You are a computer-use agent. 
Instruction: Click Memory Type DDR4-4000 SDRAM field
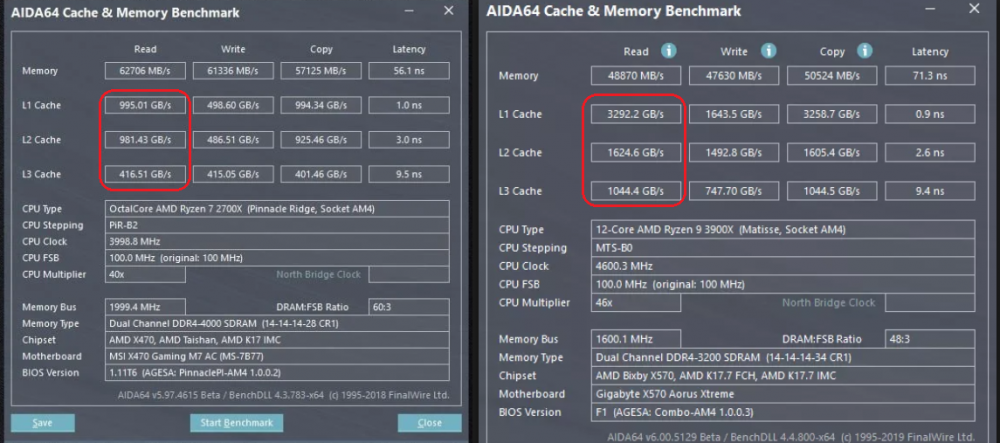tap(277, 323)
